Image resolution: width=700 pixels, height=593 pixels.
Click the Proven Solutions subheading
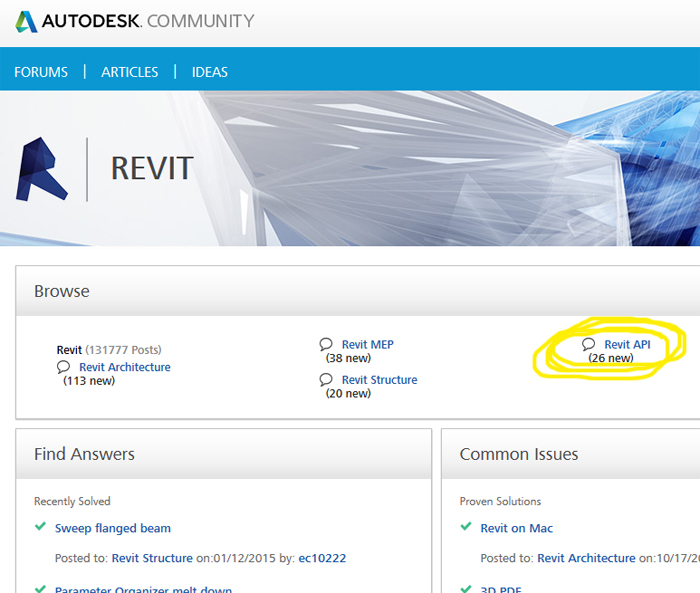(500, 501)
